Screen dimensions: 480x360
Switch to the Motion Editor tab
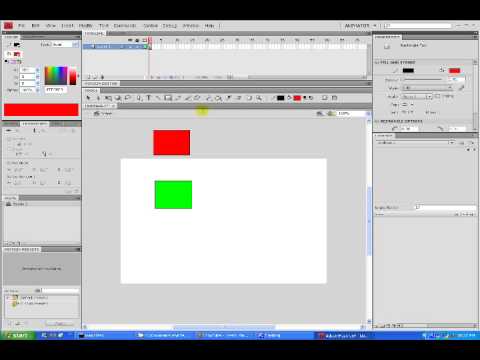pos(101,84)
